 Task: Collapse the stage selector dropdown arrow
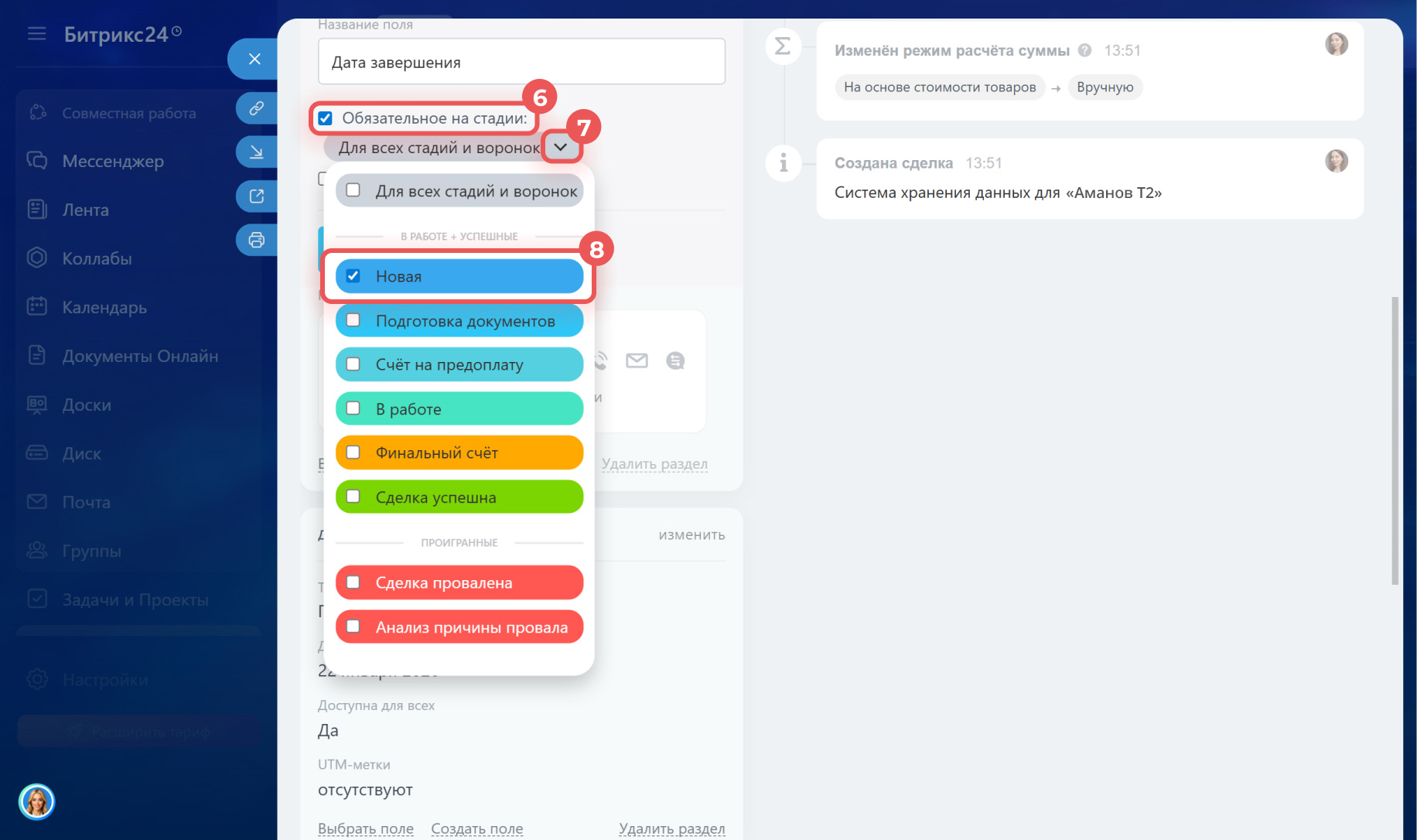coord(561,147)
